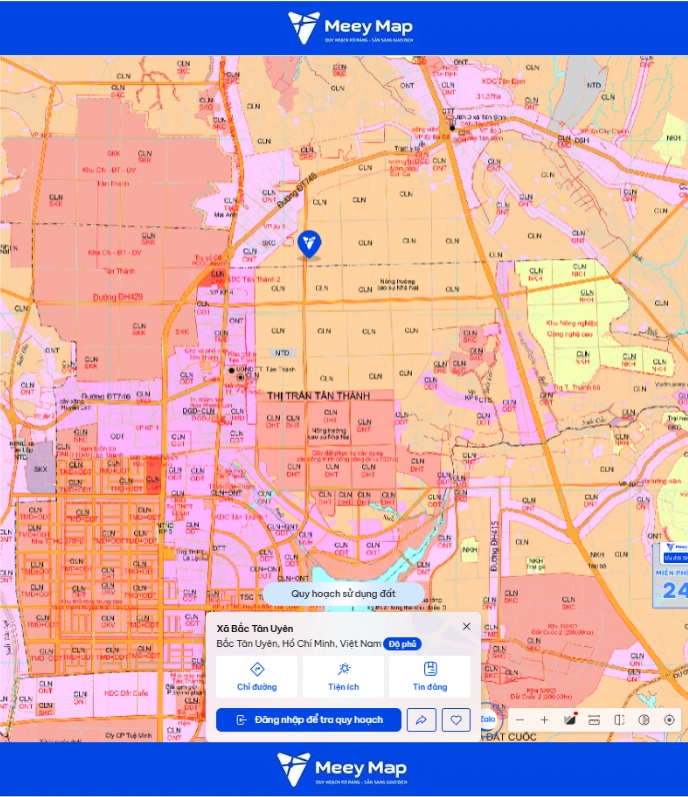Open the Zalo chat bubble
The height and width of the screenshot is (797, 688).
click(x=489, y=719)
